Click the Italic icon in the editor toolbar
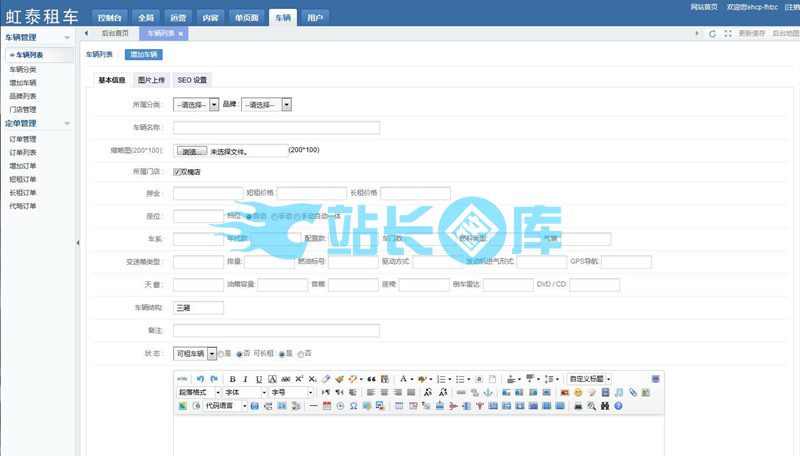The width and height of the screenshot is (800, 456). (x=245, y=379)
